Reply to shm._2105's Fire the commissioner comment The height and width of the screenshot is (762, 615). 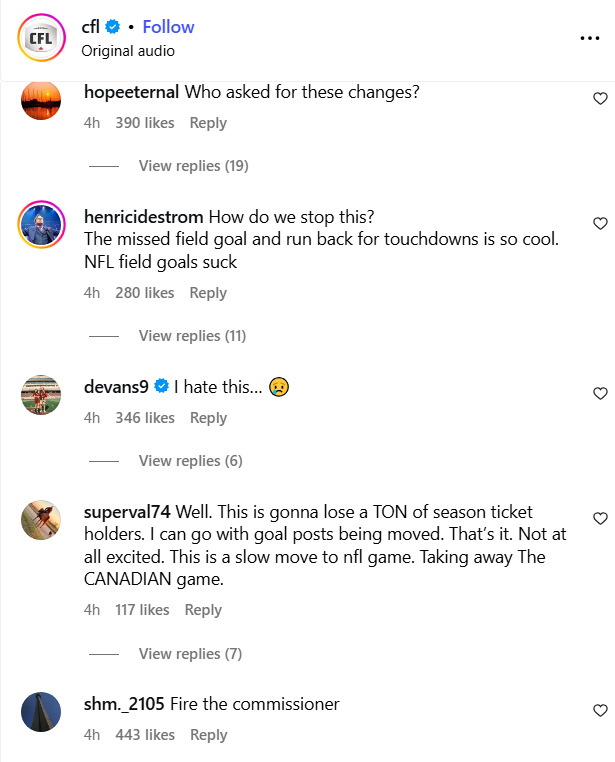[208, 735]
